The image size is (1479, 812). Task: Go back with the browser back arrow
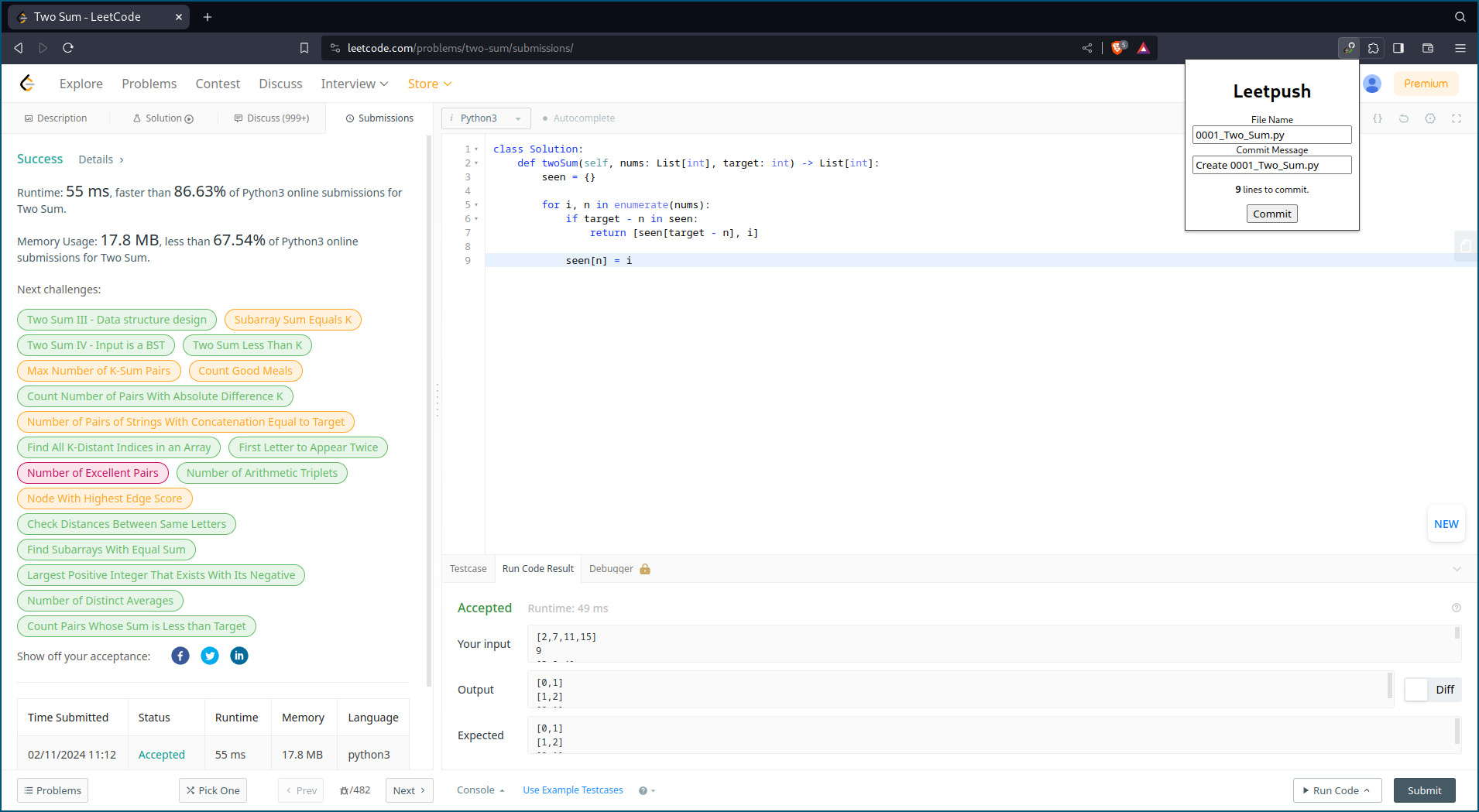(x=19, y=48)
